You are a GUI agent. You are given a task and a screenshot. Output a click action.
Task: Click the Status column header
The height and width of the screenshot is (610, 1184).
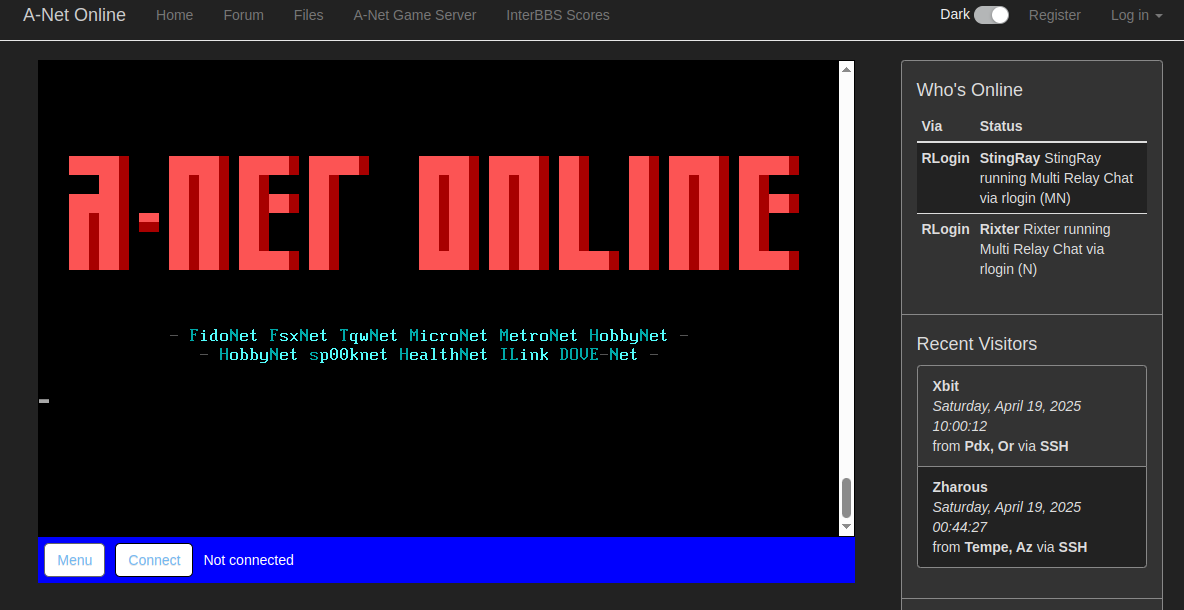click(x=1001, y=126)
